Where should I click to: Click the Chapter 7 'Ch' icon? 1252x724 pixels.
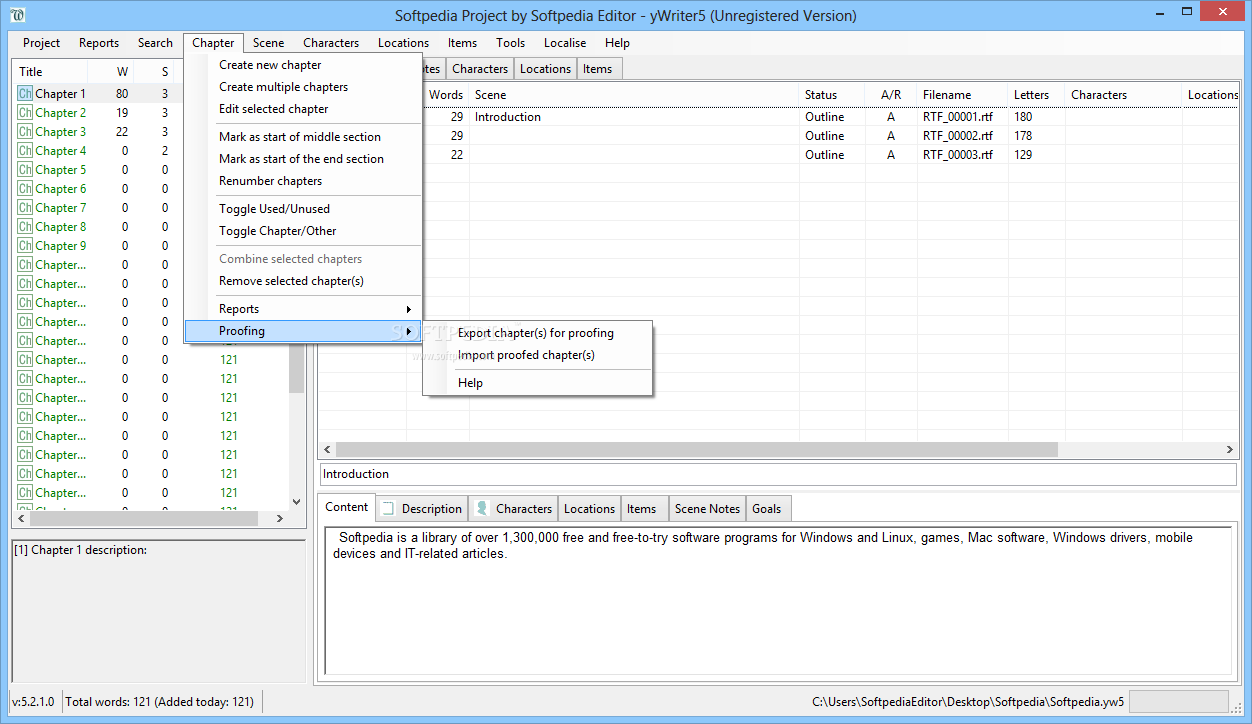(x=25, y=207)
